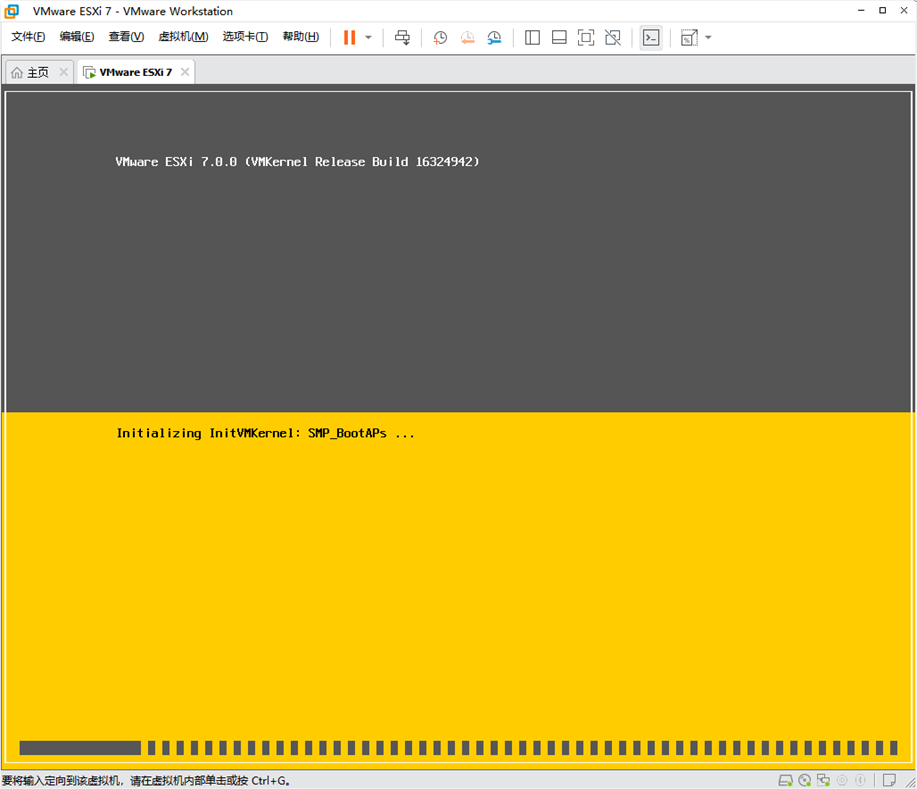
Task: Open the power options dropdown arrow
Action: [368, 37]
